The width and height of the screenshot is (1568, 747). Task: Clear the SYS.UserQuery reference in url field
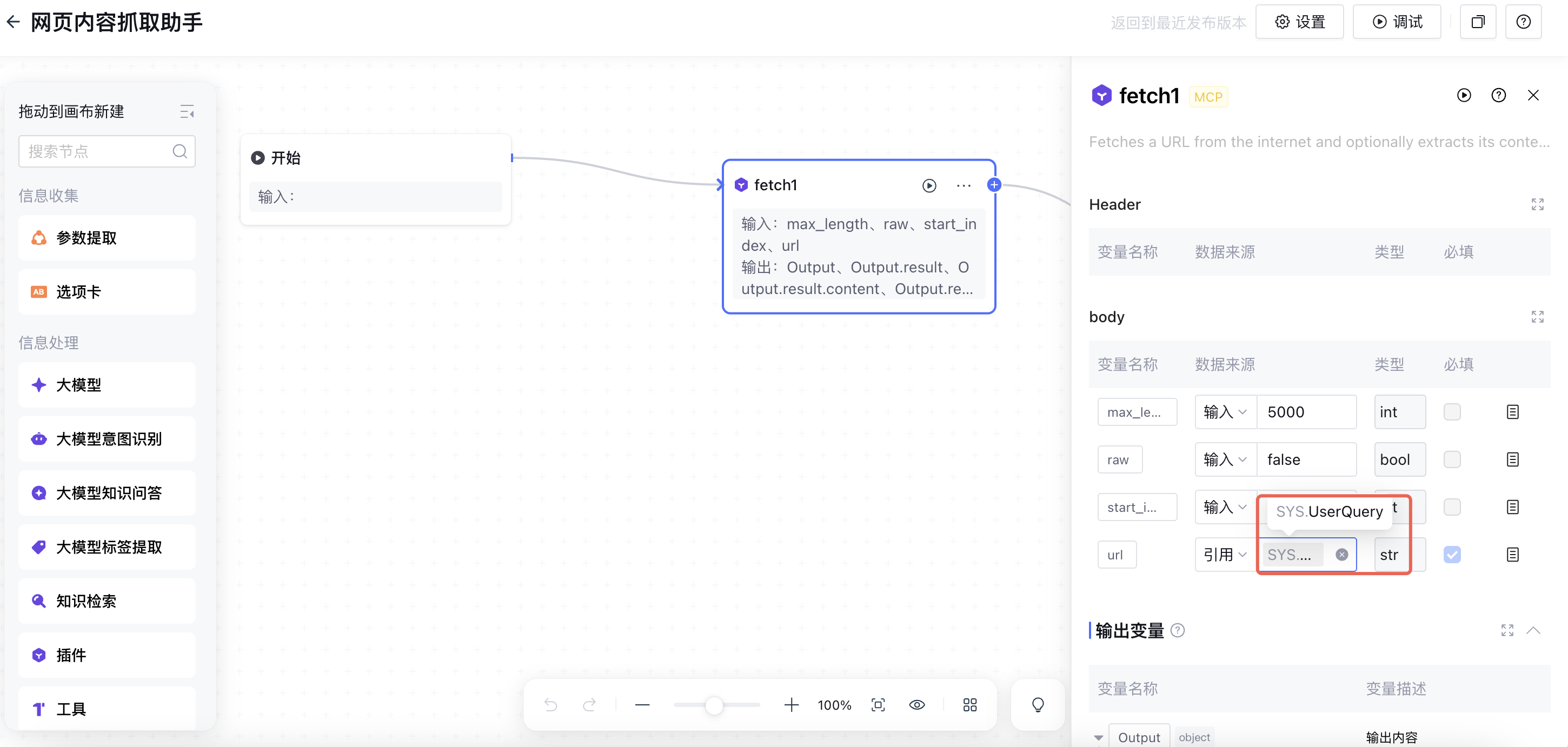point(1341,555)
